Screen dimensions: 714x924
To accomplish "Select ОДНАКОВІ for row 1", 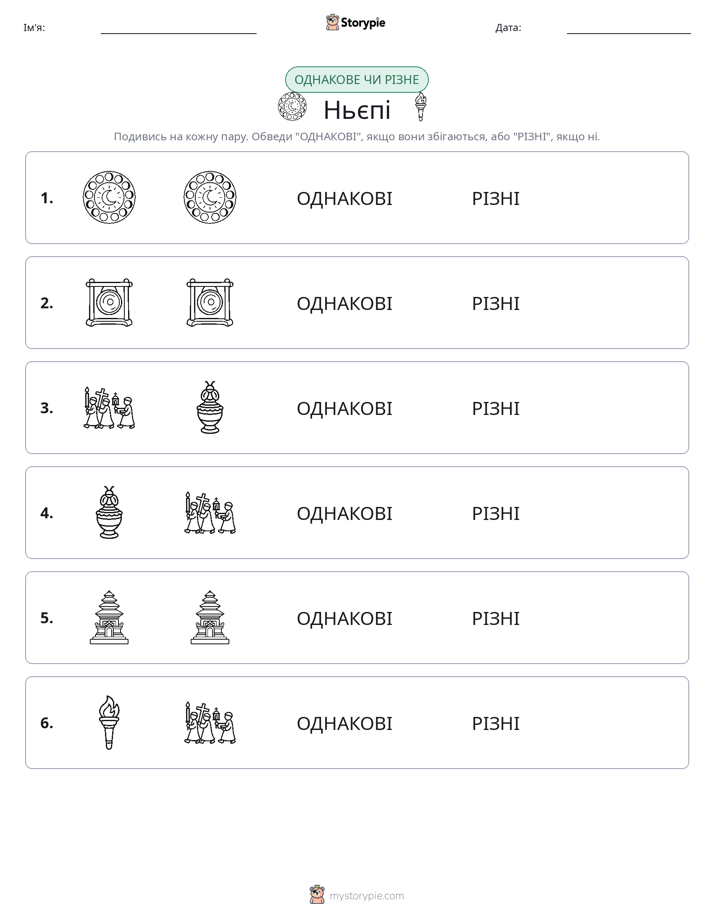I will (x=344, y=199).
